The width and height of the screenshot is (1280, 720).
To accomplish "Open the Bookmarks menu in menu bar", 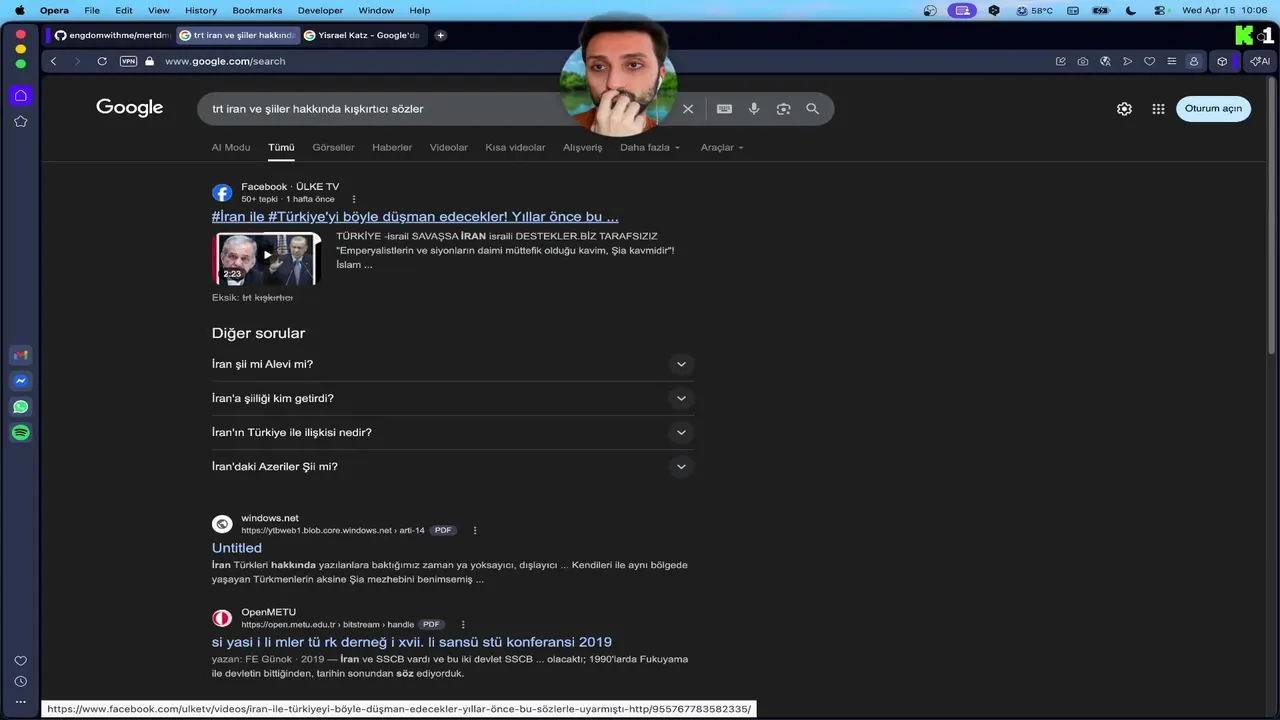I will (257, 10).
